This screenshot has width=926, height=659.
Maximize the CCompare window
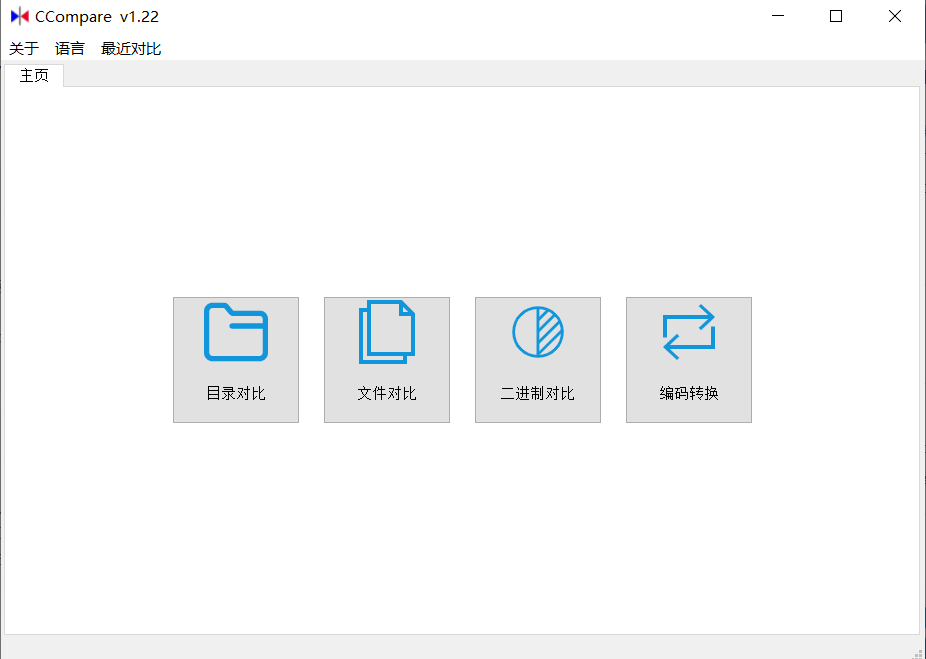point(836,16)
